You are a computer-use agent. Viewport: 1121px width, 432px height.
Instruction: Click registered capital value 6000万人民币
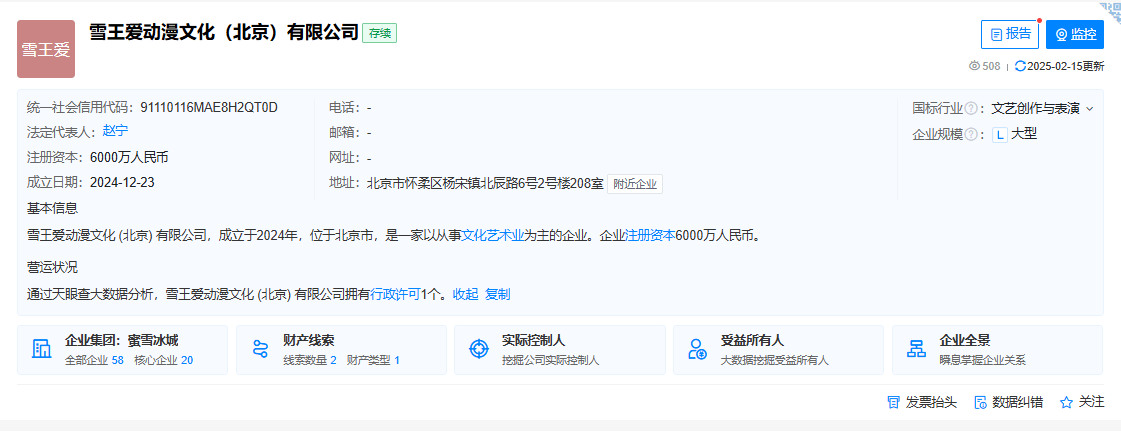[x=129, y=157]
